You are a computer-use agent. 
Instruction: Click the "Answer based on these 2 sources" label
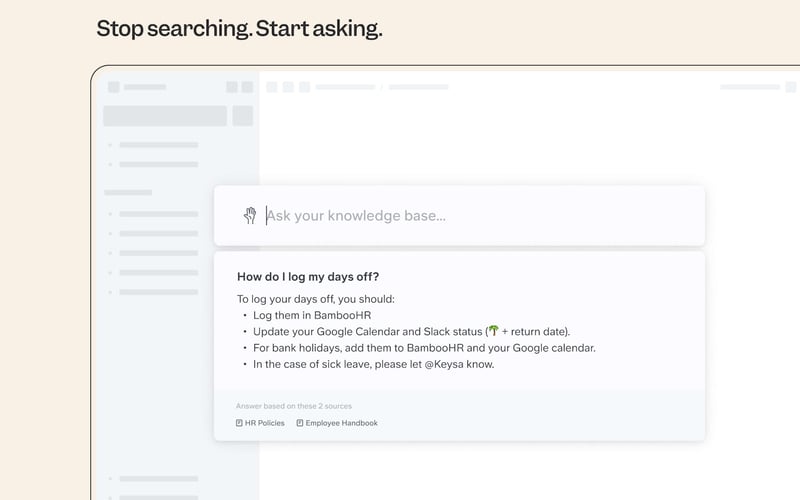pos(294,406)
